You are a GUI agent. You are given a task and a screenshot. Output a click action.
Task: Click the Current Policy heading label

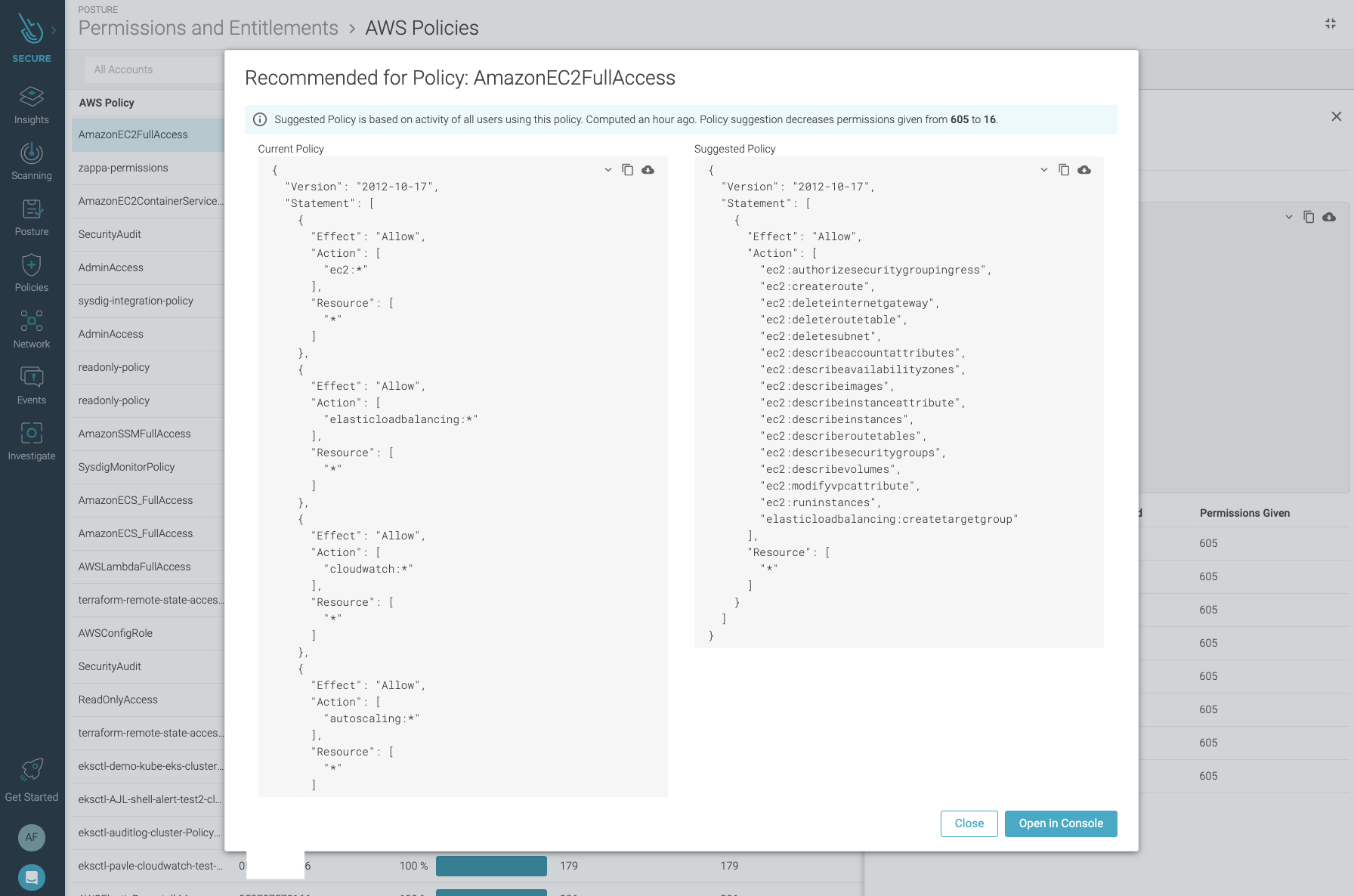tap(291, 149)
